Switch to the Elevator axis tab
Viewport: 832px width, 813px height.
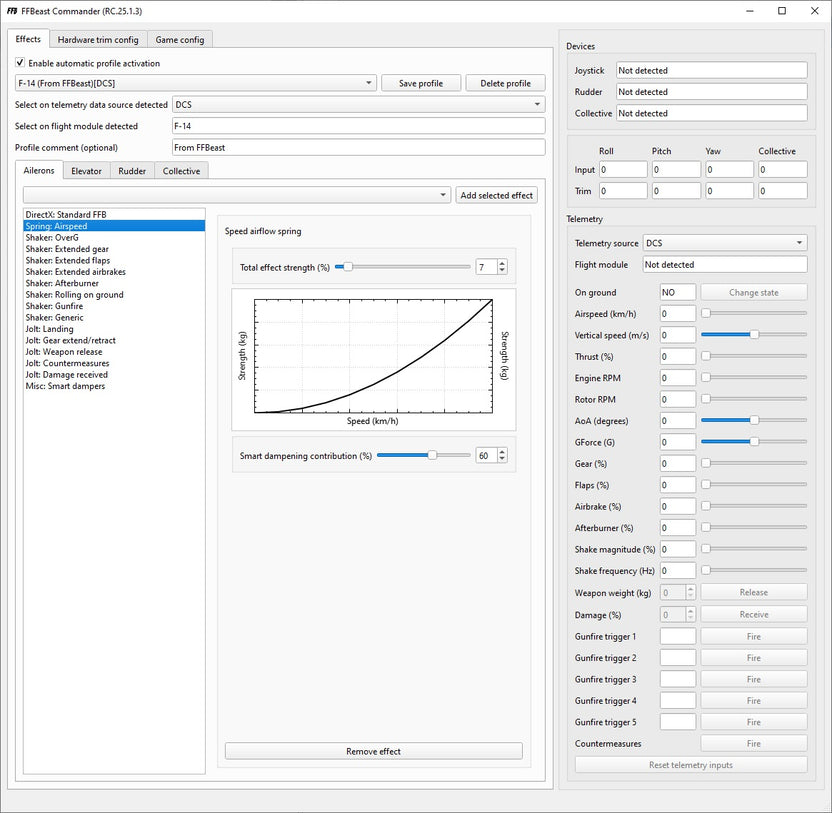pyautogui.click(x=86, y=171)
